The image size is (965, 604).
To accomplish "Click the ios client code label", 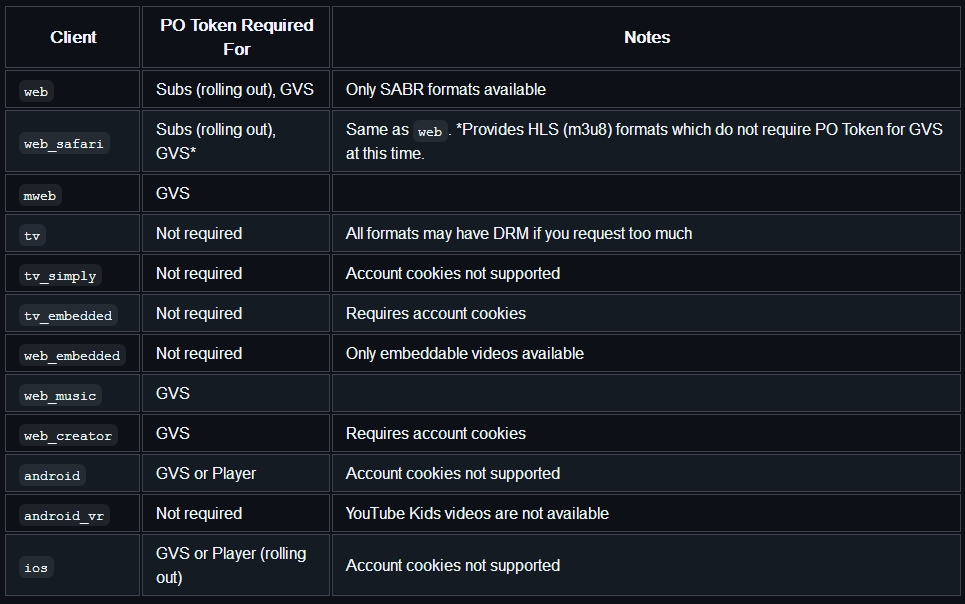I will tap(36, 567).
